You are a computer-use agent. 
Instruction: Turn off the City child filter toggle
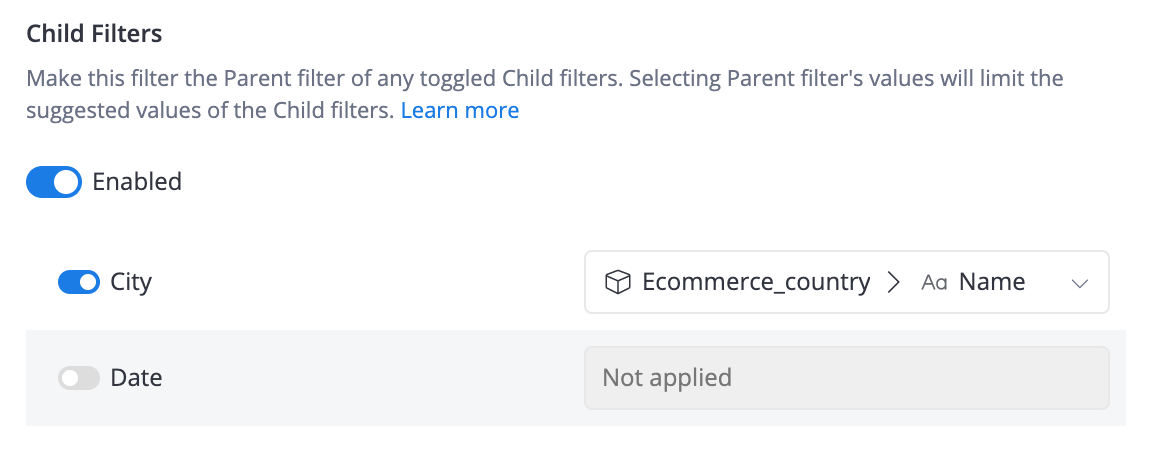click(x=79, y=282)
